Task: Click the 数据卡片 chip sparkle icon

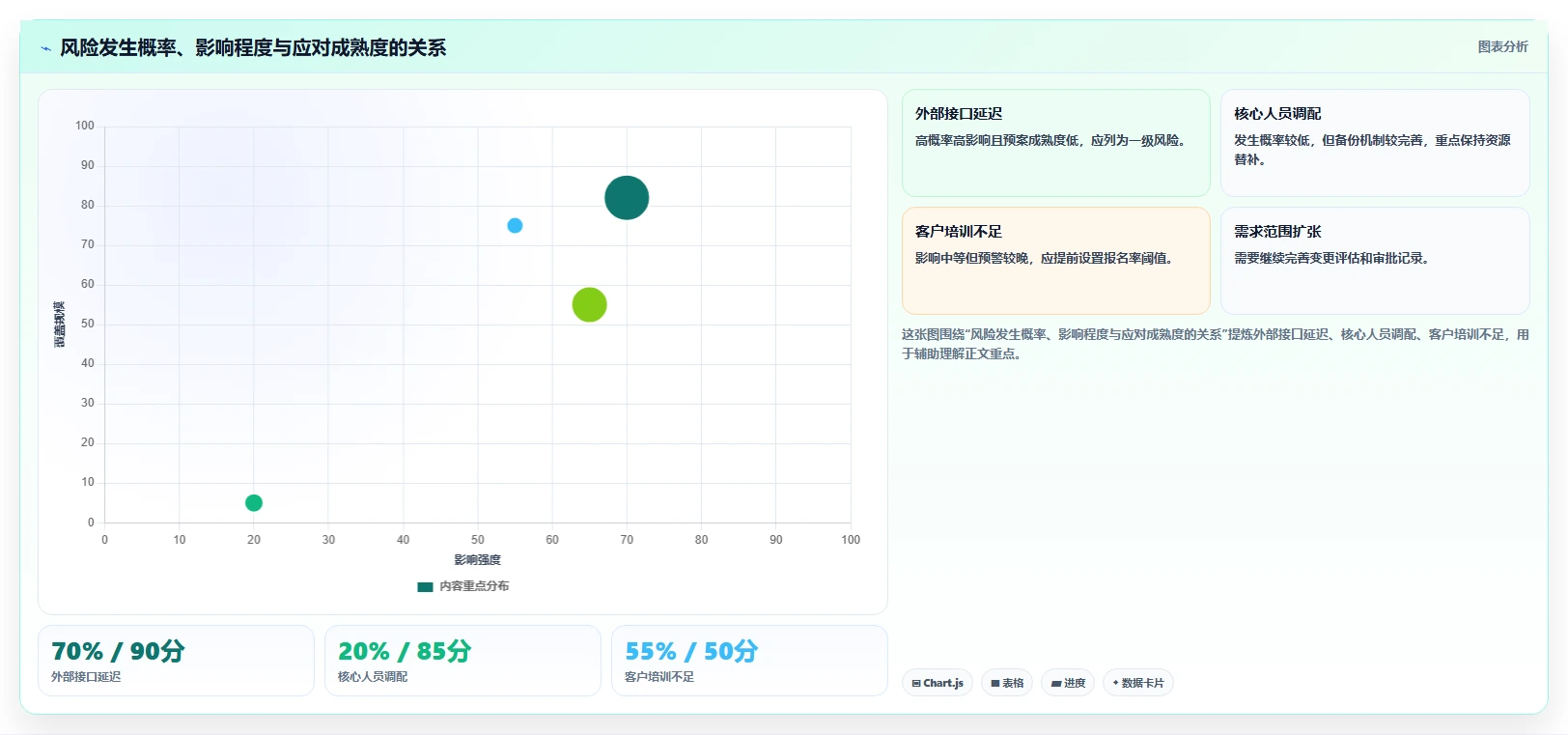Action: pos(1116,683)
